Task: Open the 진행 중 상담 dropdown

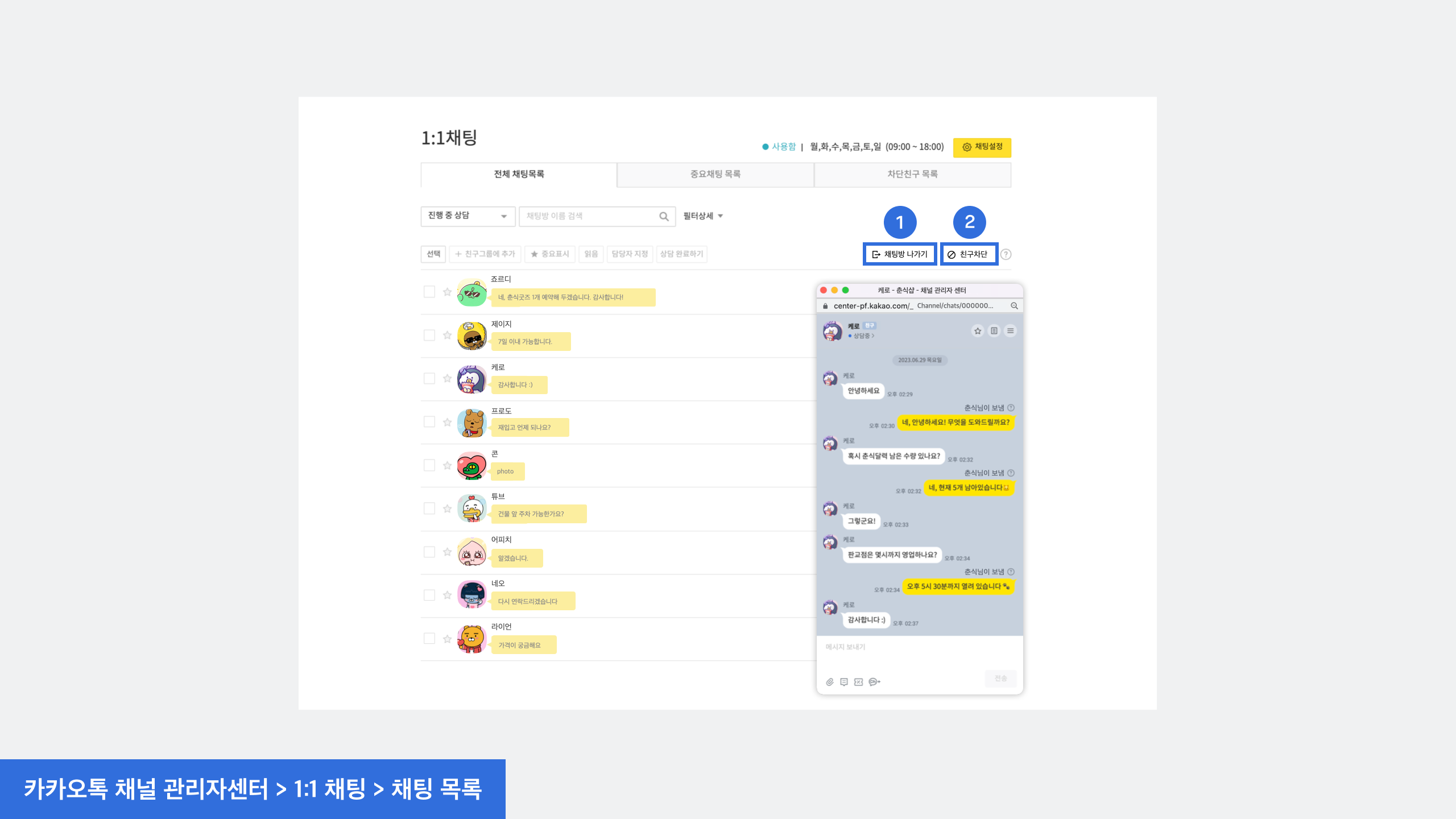Action: pos(468,216)
